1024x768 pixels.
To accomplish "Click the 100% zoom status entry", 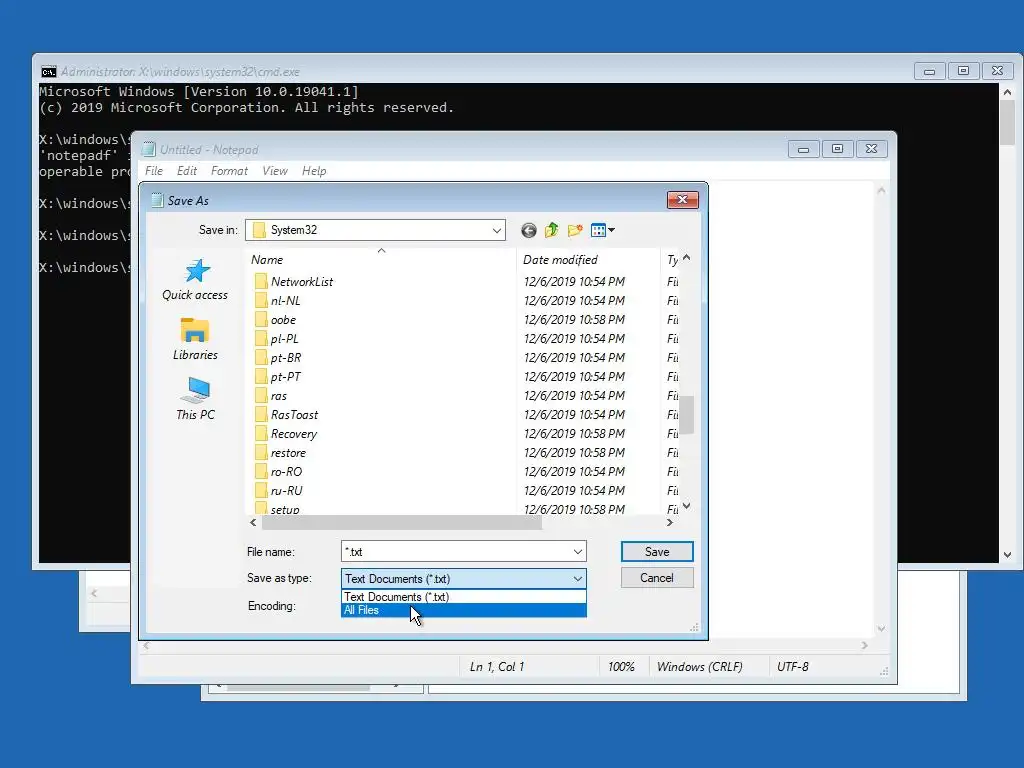I will [621, 667].
